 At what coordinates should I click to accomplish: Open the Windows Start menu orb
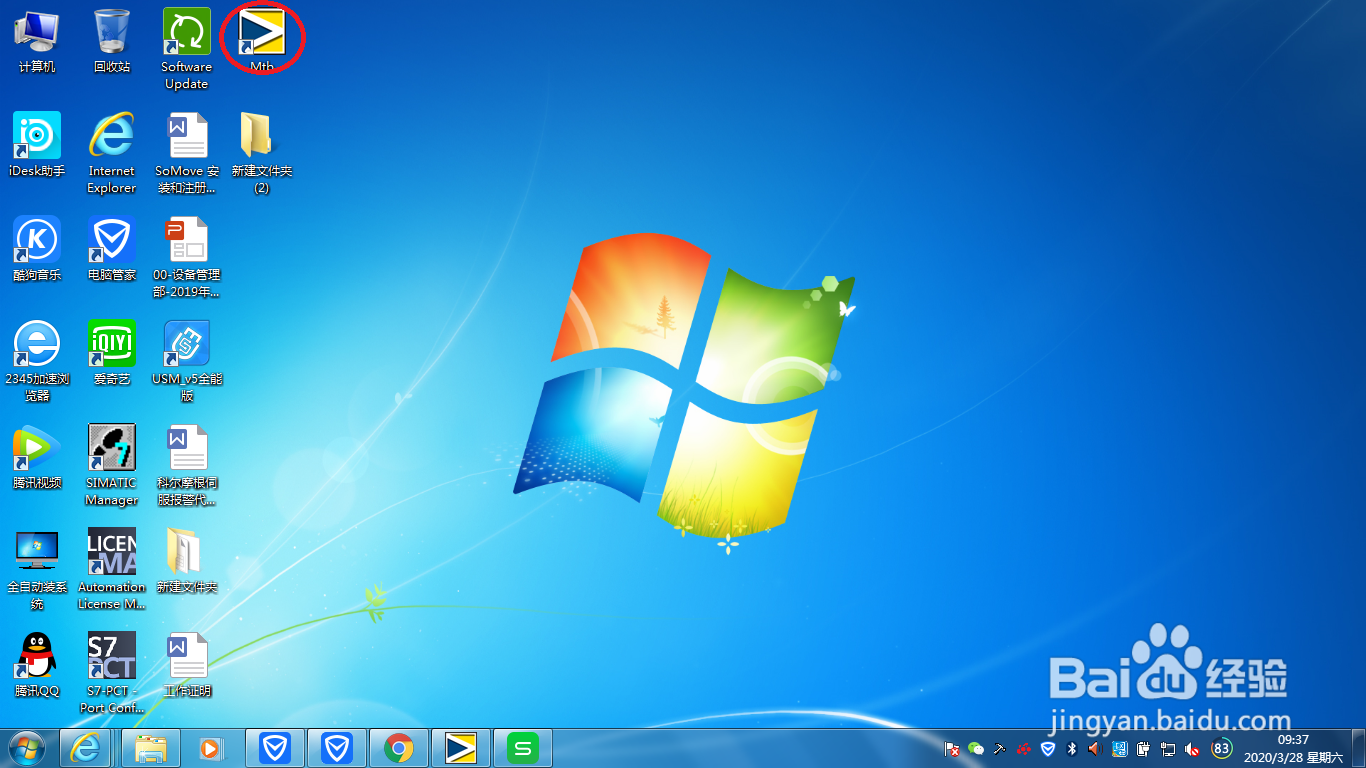point(27,748)
